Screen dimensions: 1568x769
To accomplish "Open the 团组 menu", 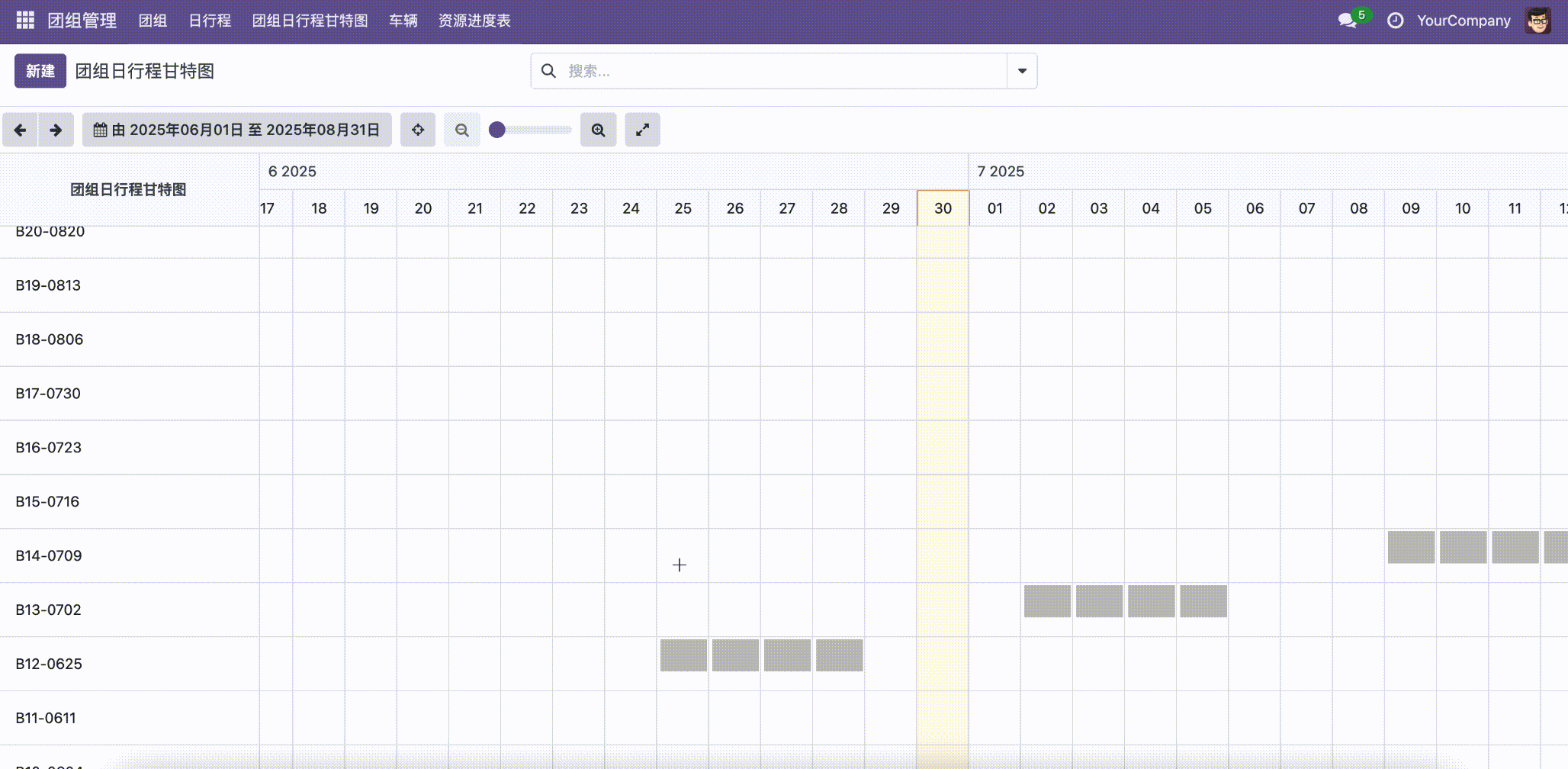I will tap(153, 21).
